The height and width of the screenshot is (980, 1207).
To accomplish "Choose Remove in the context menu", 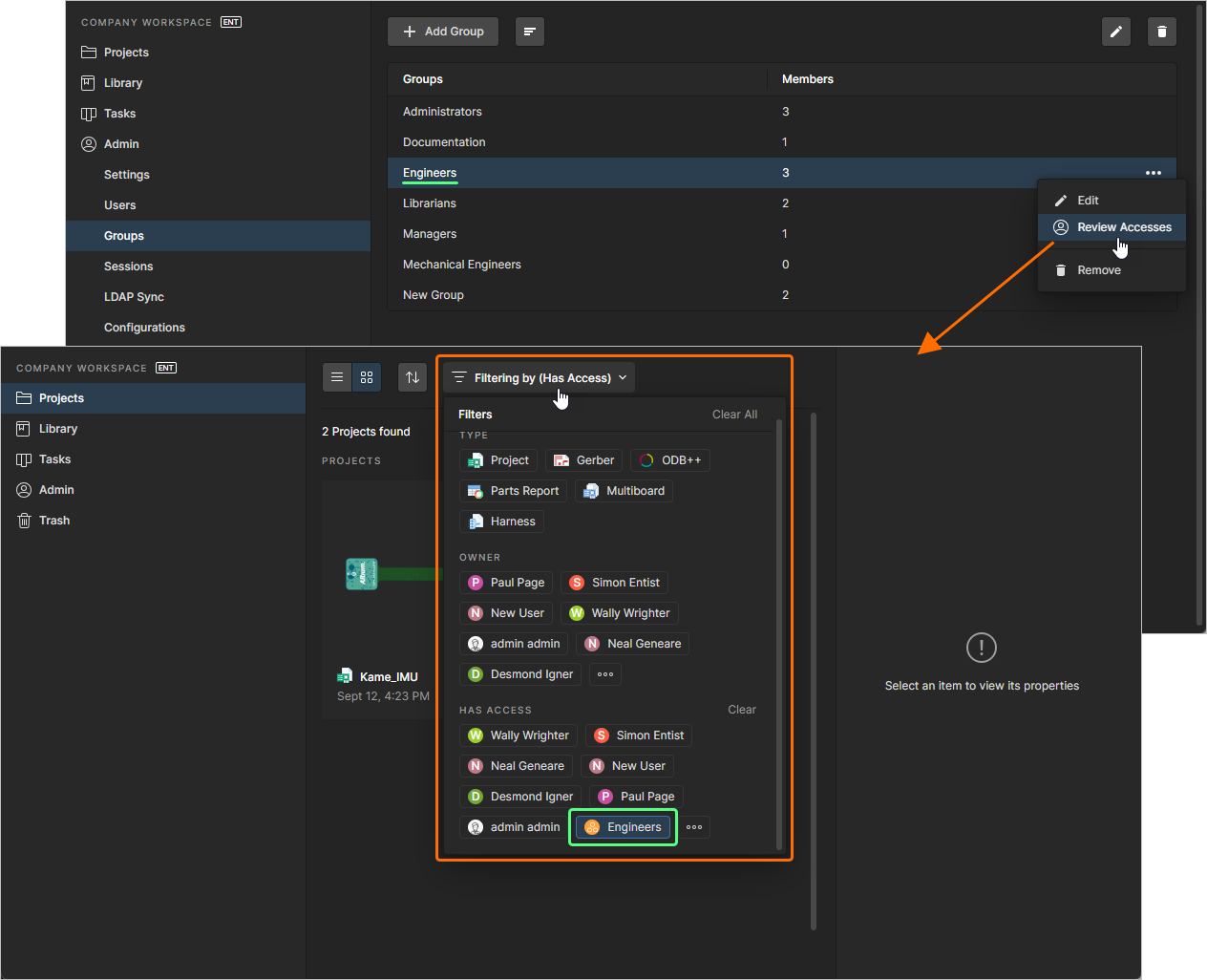I will coord(1112,270).
